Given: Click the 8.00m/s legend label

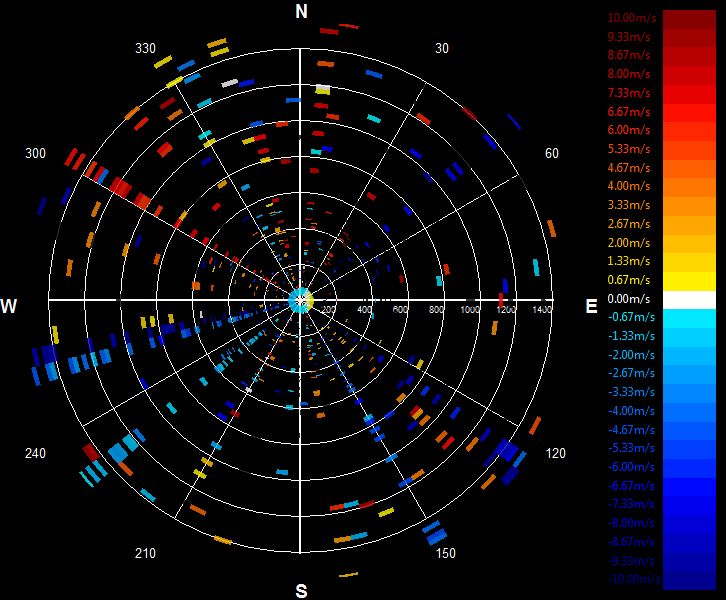Looking at the screenshot, I should [x=629, y=74].
